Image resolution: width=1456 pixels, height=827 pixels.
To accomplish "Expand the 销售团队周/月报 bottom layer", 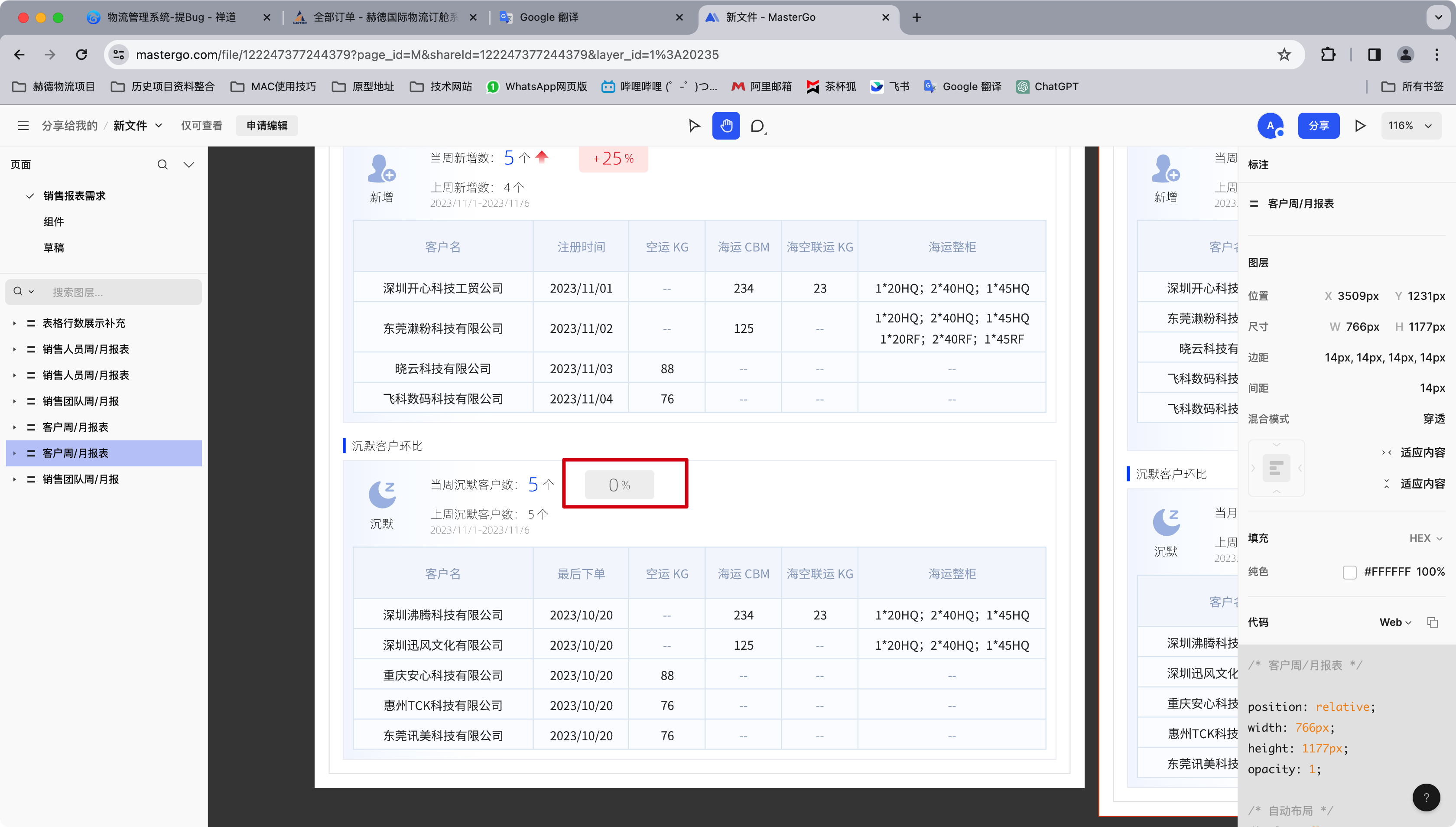I will (15, 479).
